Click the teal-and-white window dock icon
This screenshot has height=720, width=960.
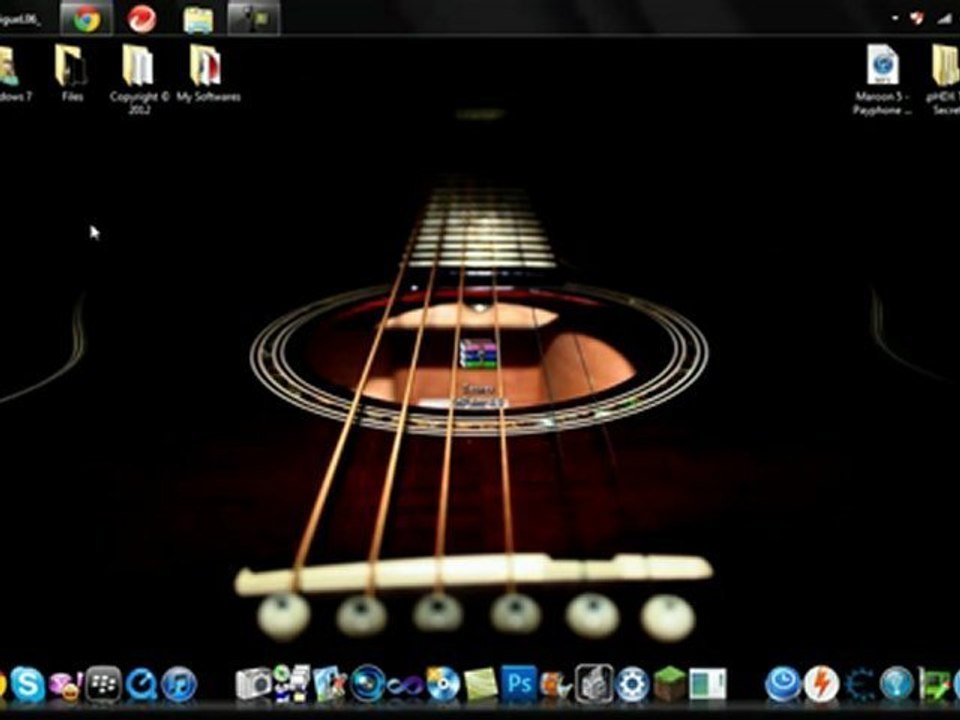click(x=708, y=684)
